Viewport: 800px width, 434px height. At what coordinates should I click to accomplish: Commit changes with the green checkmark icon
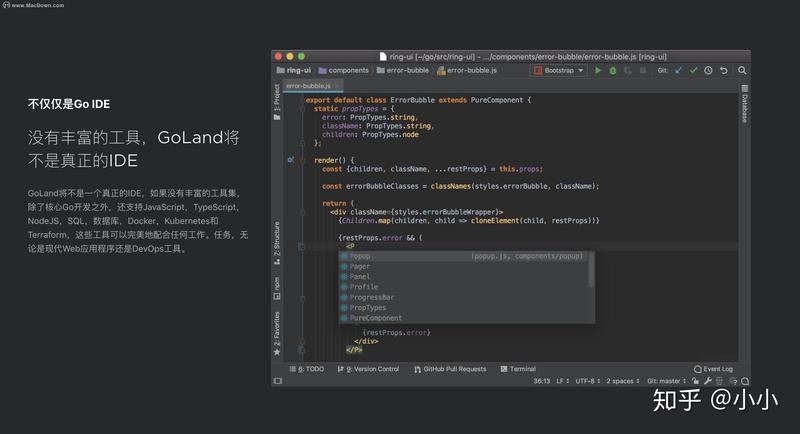pyautogui.click(x=693, y=70)
